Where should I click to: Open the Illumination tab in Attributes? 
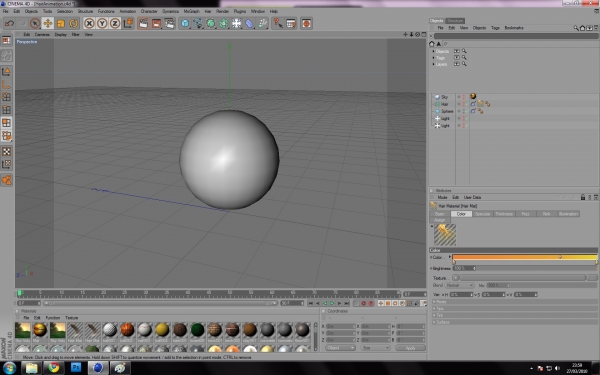click(568, 214)
